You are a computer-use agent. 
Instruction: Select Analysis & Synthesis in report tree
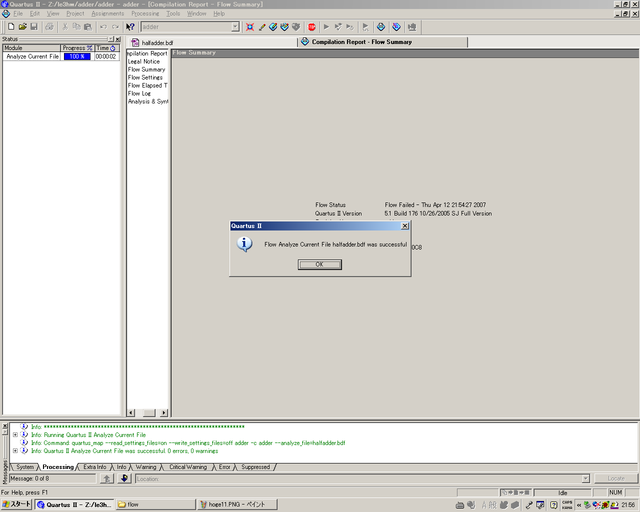coord(148,101)
